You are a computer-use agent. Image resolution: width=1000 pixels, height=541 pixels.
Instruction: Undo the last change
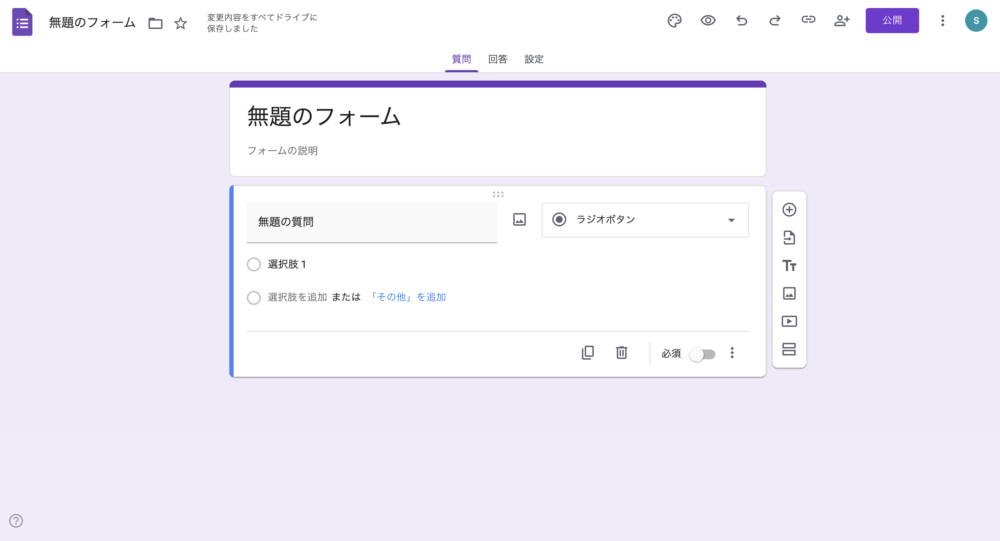coord(741,20)
